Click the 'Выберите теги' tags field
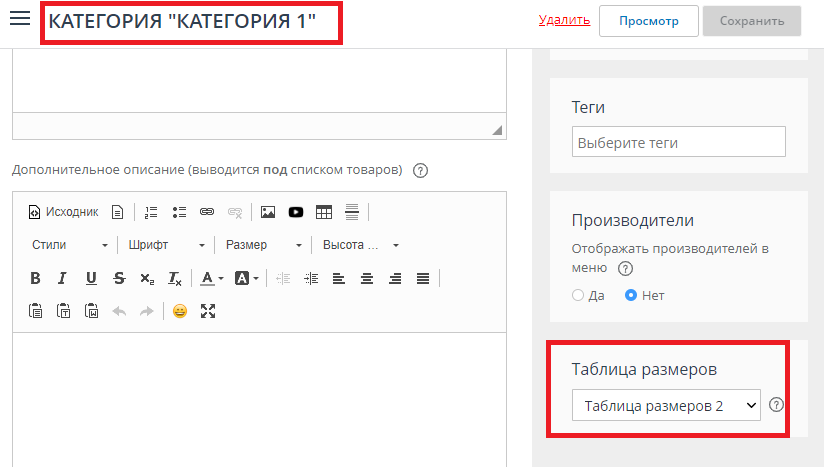The width and height of the screenshot is (834, 468). coord(679,142)
